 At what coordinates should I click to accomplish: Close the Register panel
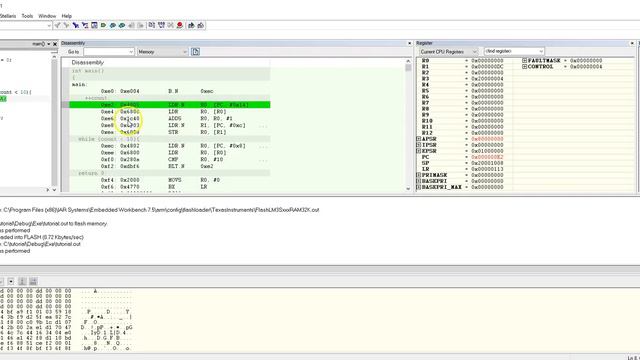[632, 43]
